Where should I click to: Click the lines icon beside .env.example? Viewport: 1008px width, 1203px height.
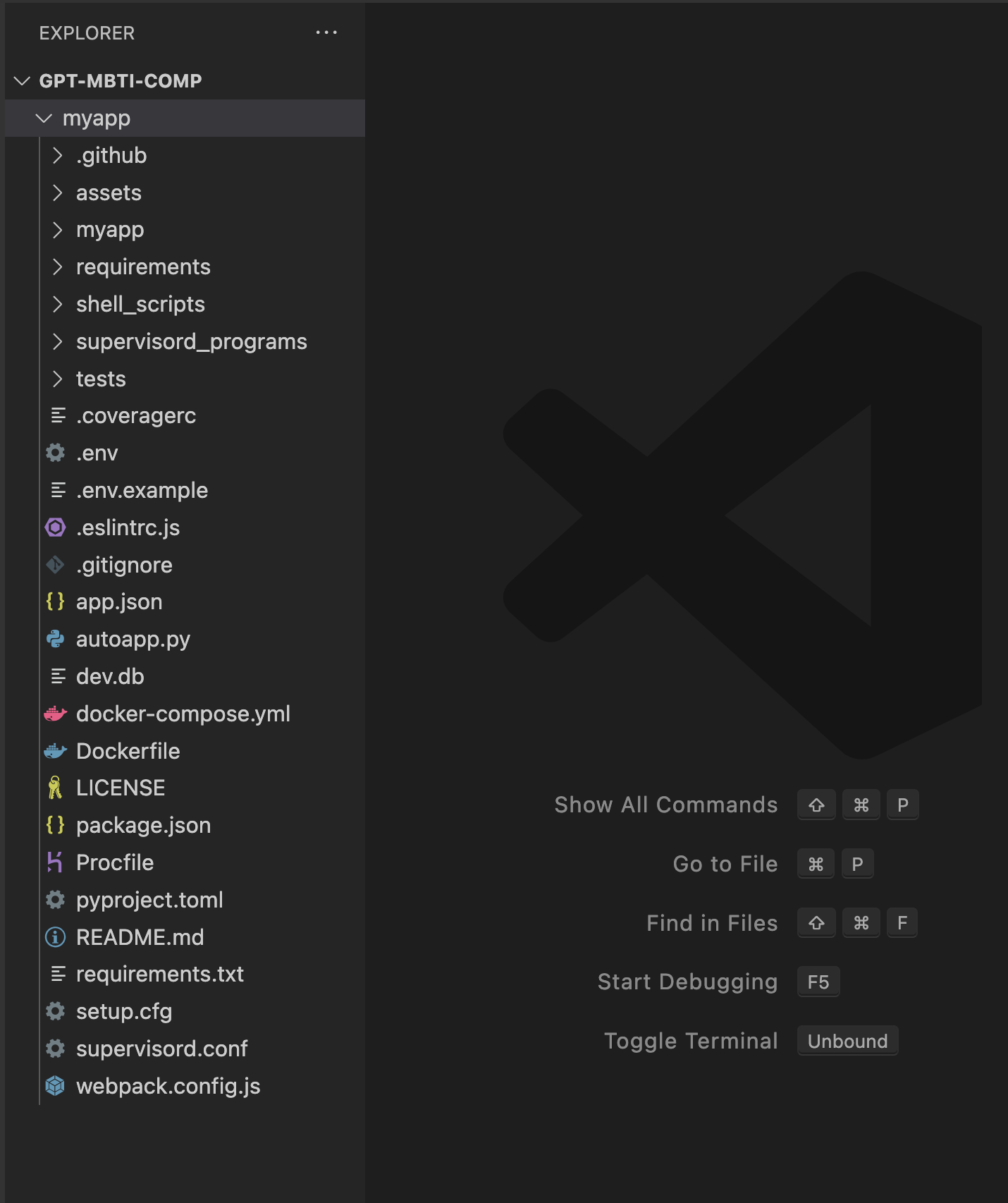coord(58,490)
